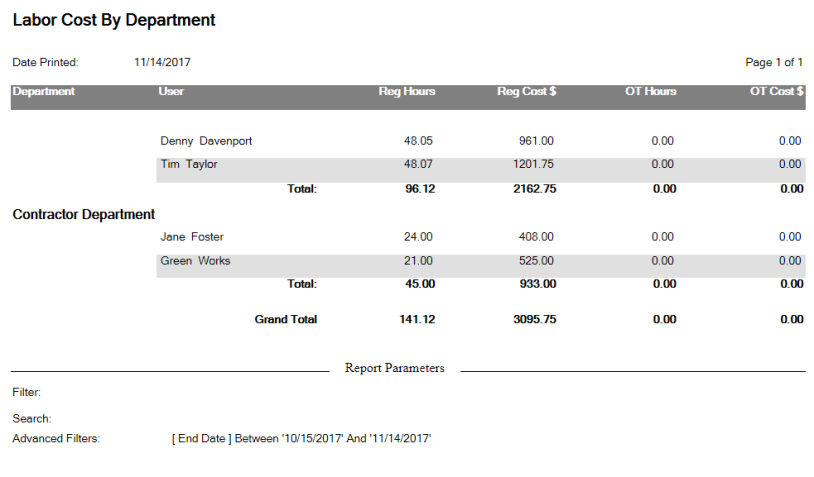Click the Grand Total label
The height and width of the screenshot is (477, 814).
pyautogui.click(x=286, y=319)
